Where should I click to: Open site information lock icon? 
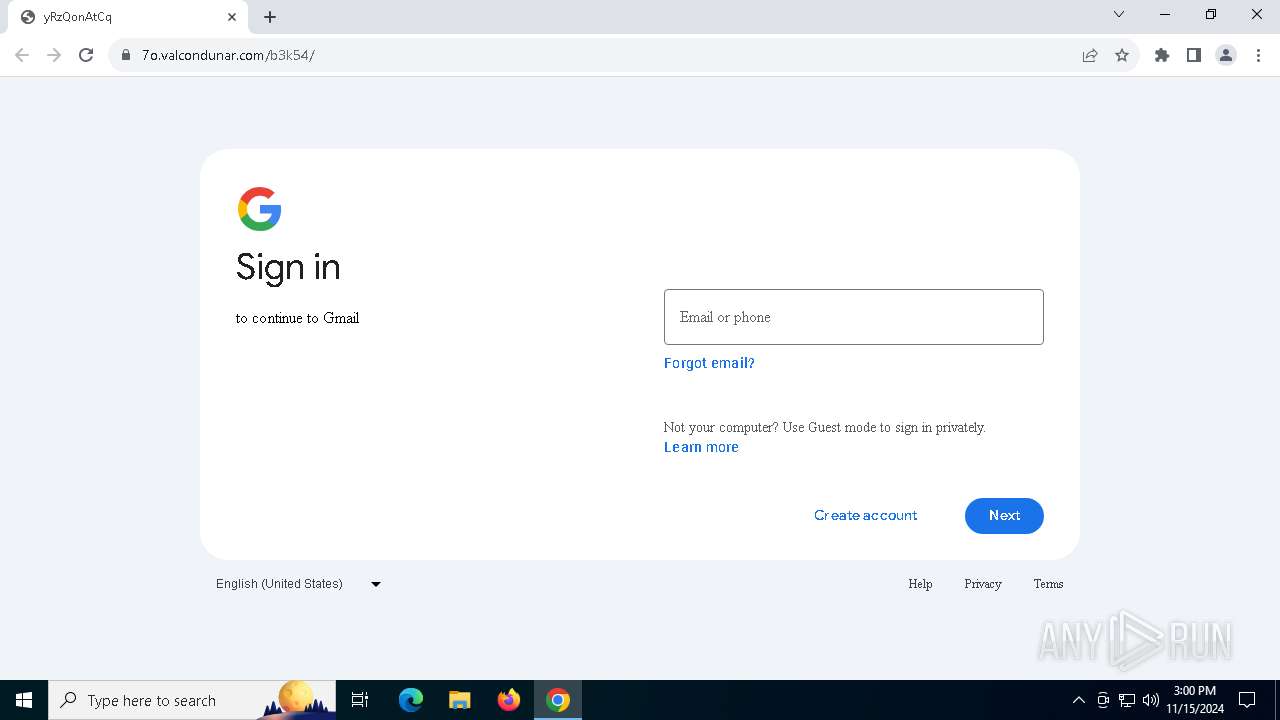tap(126, 55)
